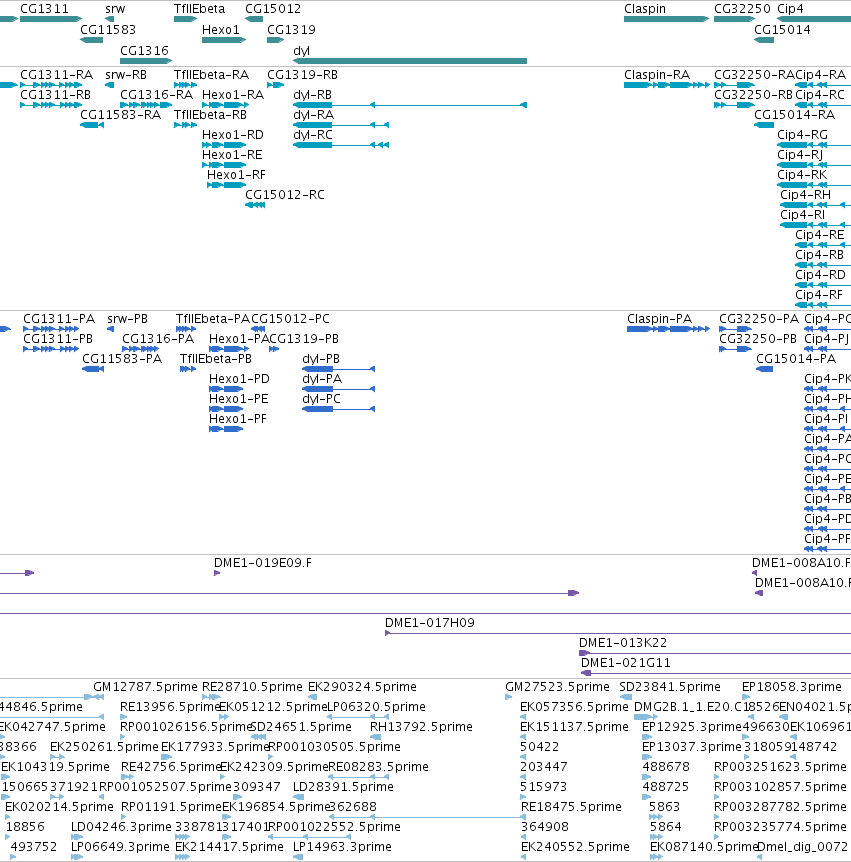Select the DME1-017H09 clone label
Screen dimensions: 851x862
[x=430, y=623]
